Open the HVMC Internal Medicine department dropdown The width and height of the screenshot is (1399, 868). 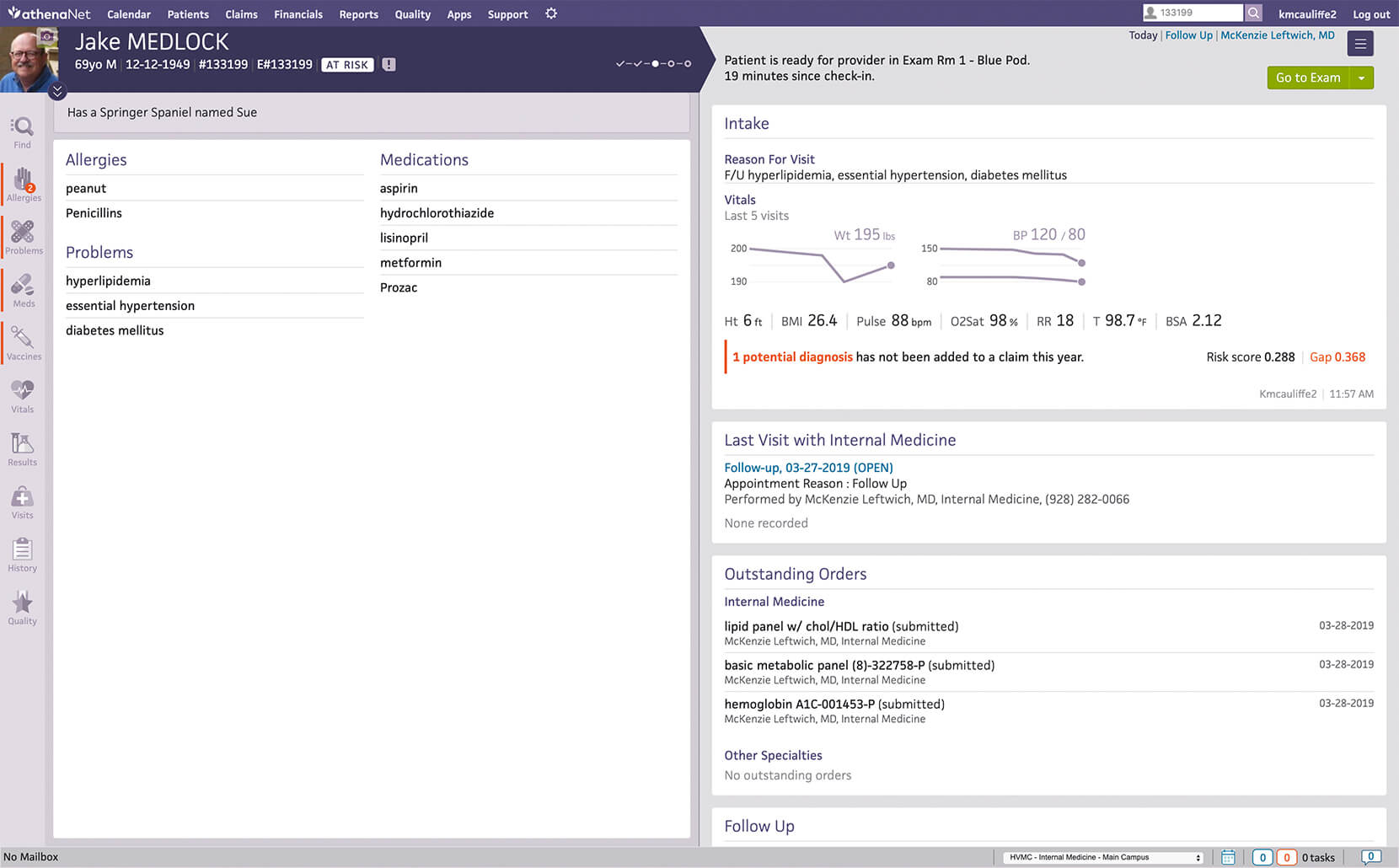pyautogui.click(x=1103, y=857)
